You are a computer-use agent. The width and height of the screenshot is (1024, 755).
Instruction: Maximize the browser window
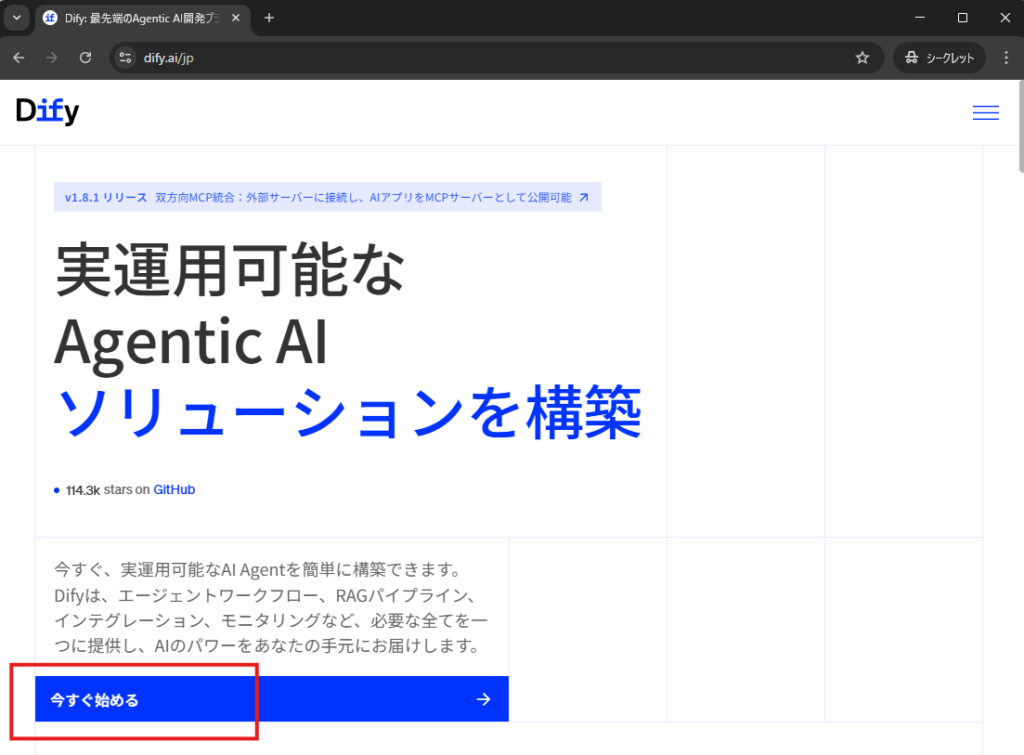(x=963, y=18)
